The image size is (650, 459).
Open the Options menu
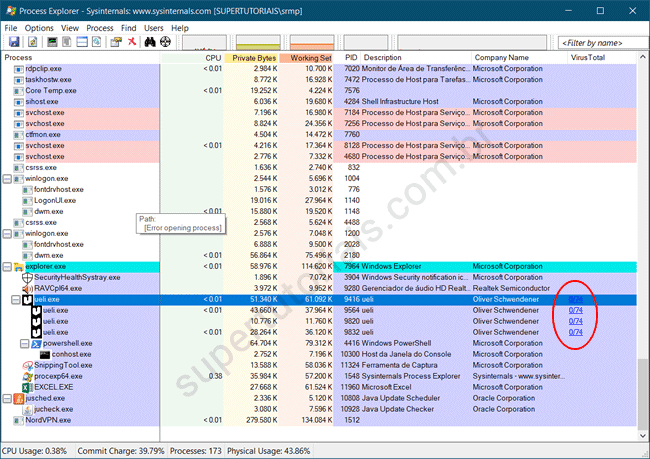[39, 28]
